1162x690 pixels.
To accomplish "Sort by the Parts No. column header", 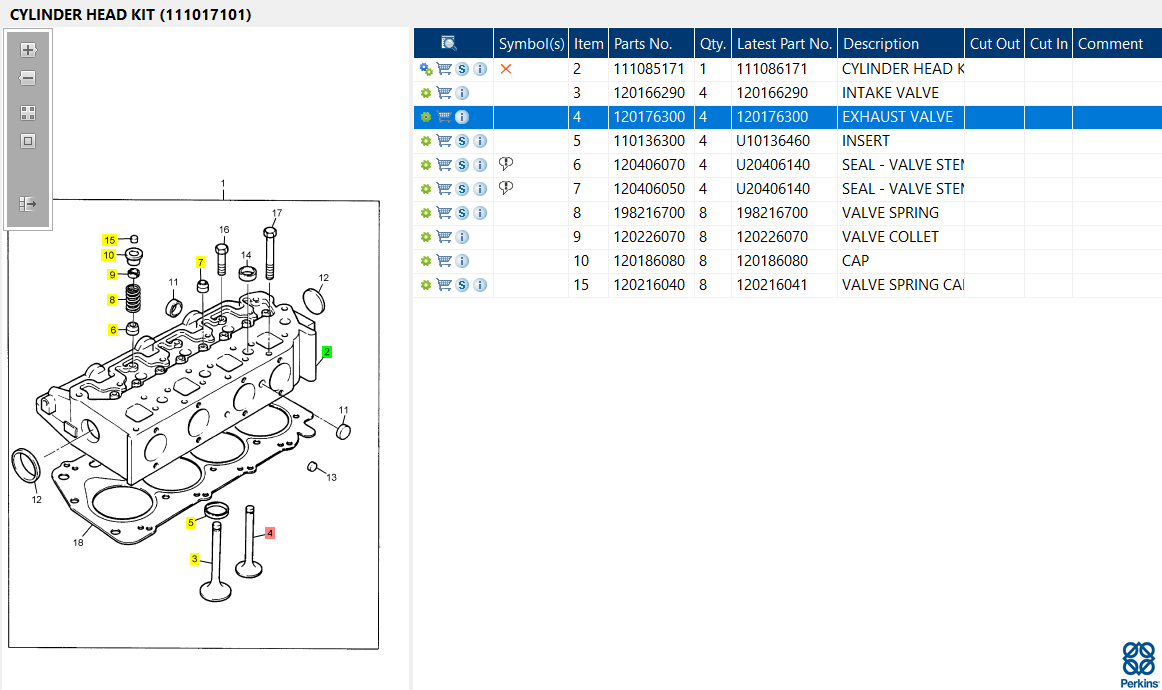I will pos(643,44).
